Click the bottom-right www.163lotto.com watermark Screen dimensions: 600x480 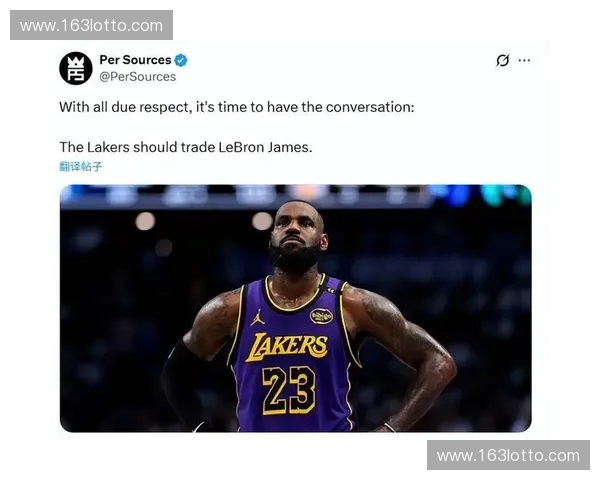coord(509,455)
